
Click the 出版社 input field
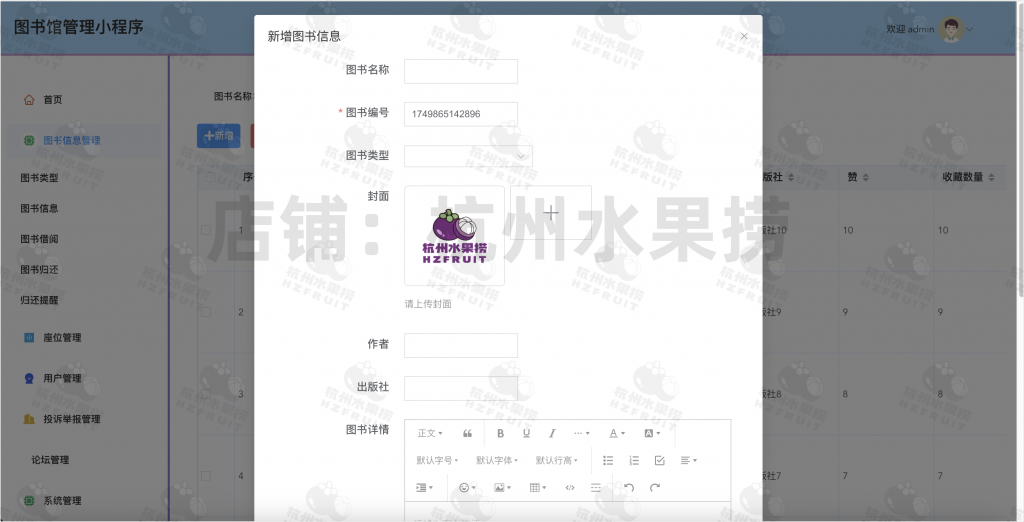tap(460, 388)
